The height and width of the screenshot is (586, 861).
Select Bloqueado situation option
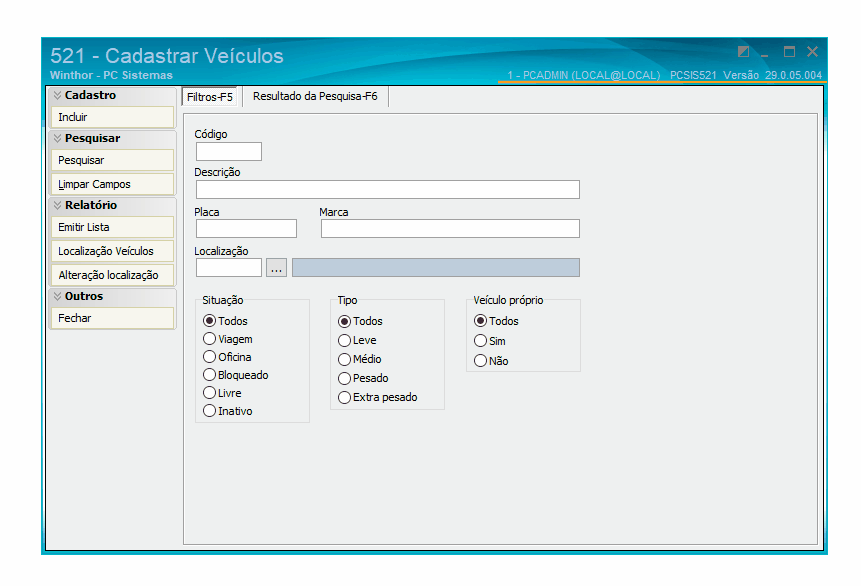[236, 375]
